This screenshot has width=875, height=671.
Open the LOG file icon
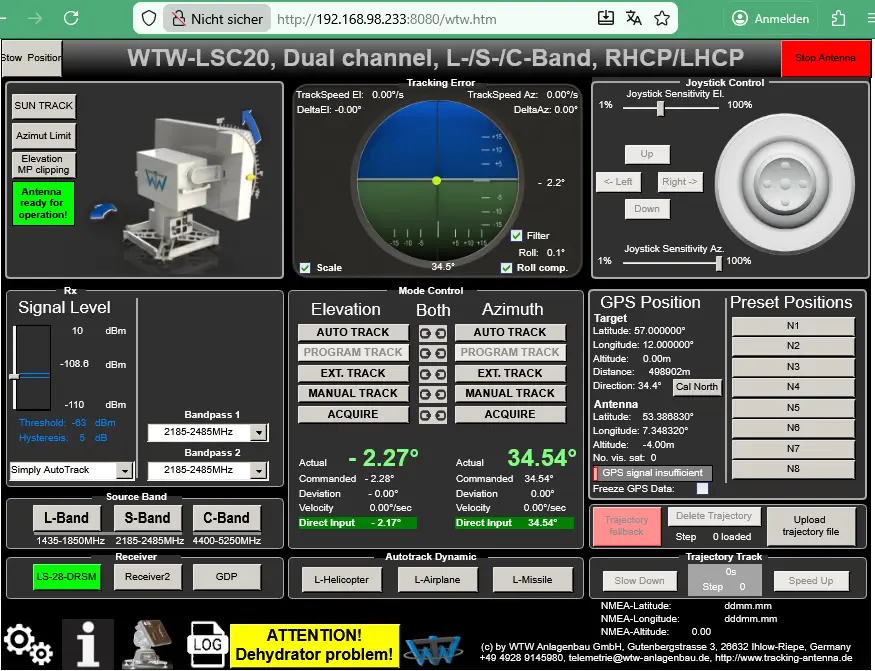[206, 644]
